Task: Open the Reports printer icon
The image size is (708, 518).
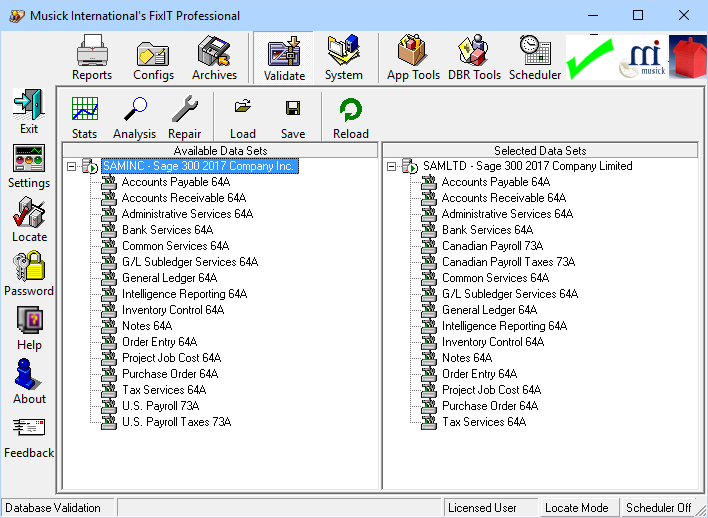Action: point(92,58)
